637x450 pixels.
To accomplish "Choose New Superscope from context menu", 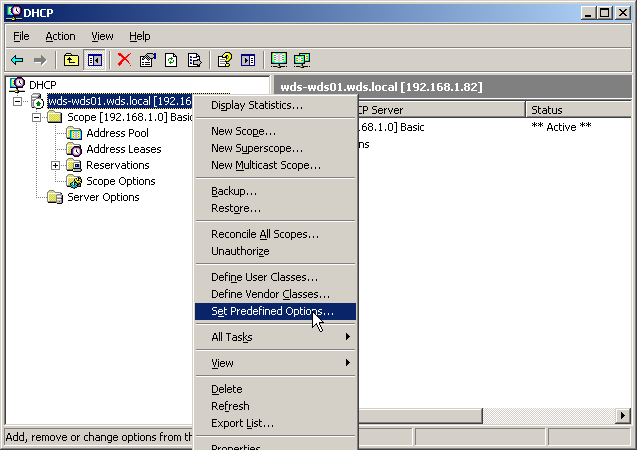I will (x=276, y=149).
